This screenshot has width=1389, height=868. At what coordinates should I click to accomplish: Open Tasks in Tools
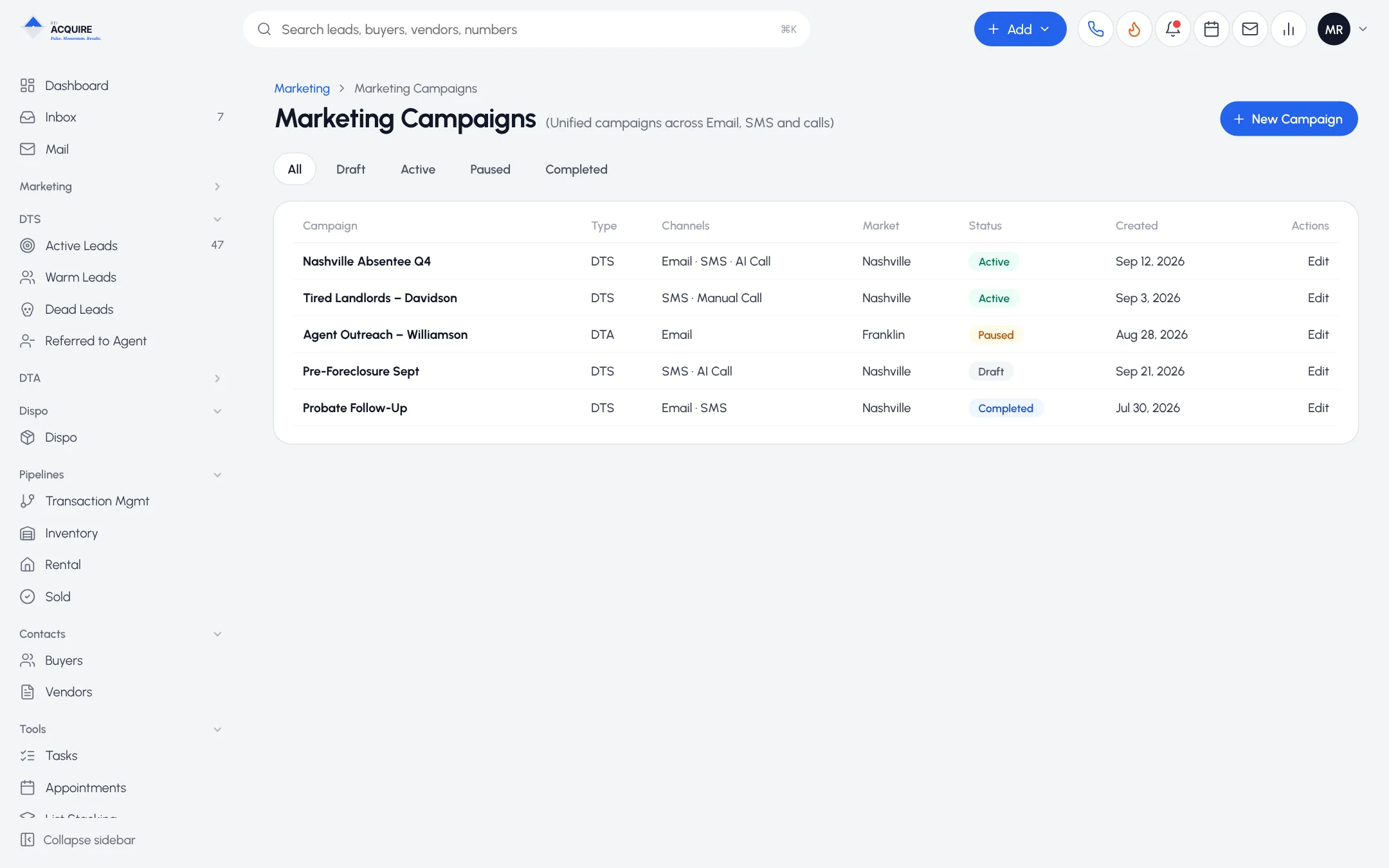[x=121, y=755]
